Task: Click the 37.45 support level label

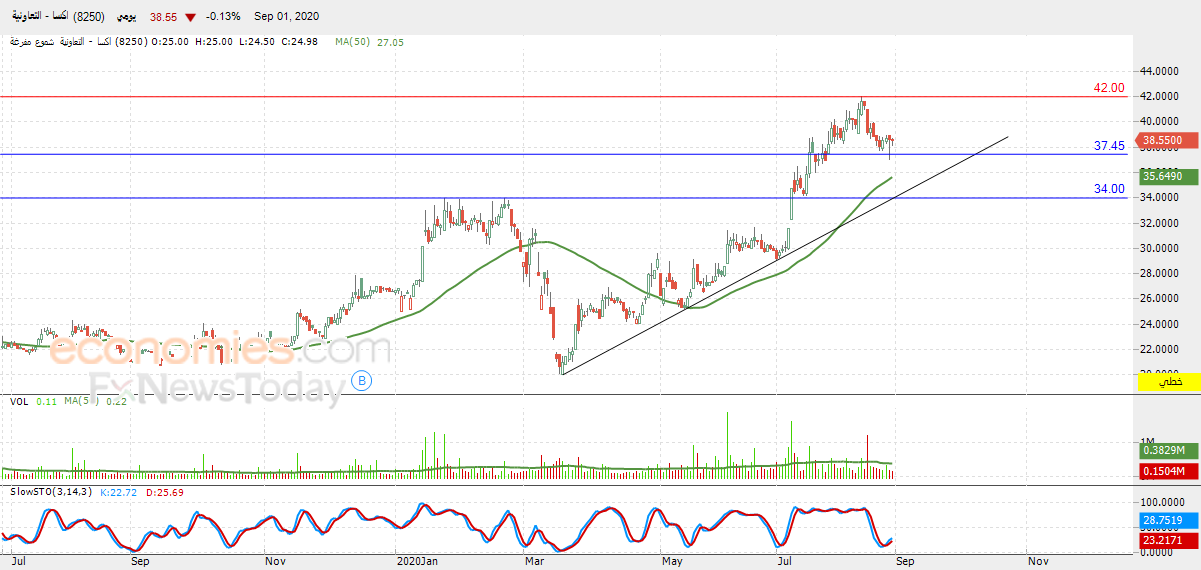Action: click(1109, 146)
